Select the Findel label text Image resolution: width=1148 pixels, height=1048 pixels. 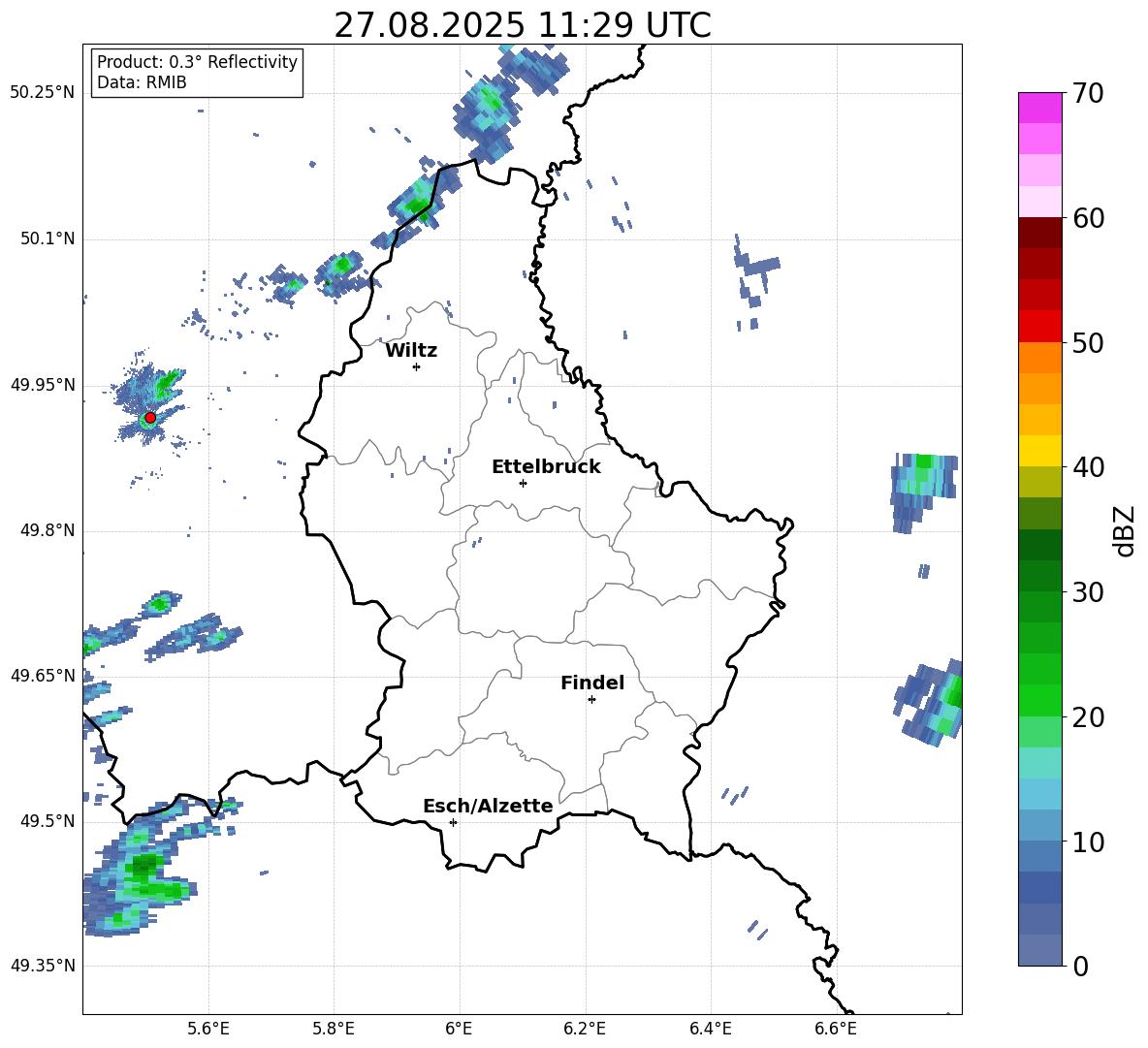(x=592, y=683)
